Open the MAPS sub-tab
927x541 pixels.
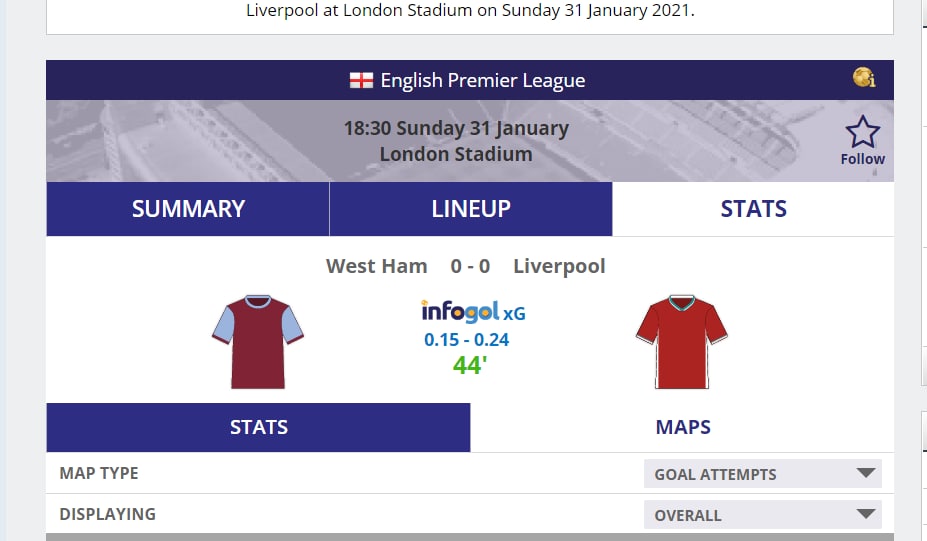(x=683, y=427)
